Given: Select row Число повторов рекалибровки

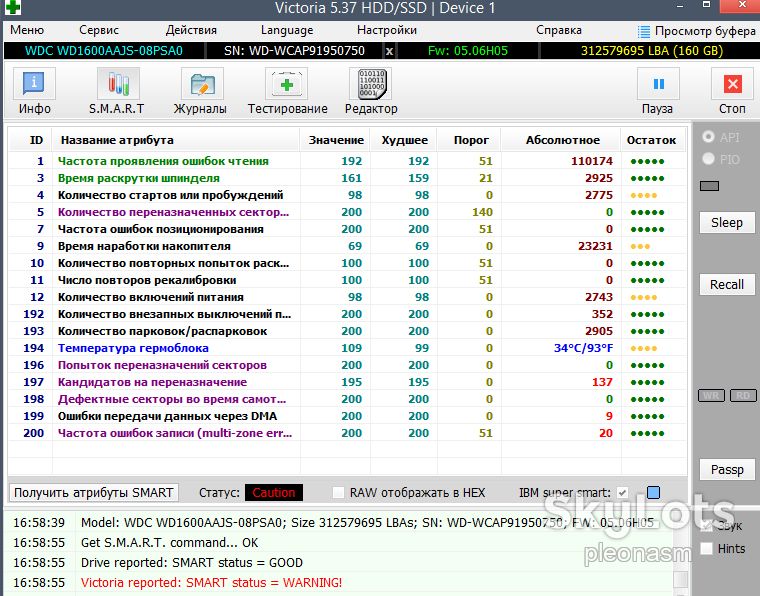Looking at the screenshot, I should [x=347, y=280].
